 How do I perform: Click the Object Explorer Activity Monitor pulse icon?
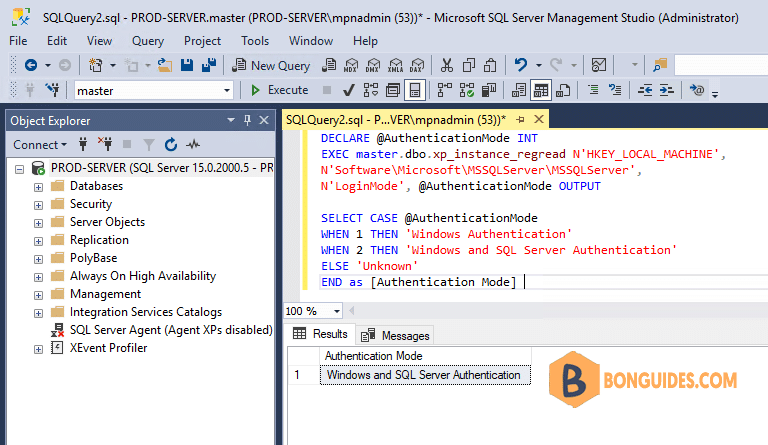coord(193,144)
